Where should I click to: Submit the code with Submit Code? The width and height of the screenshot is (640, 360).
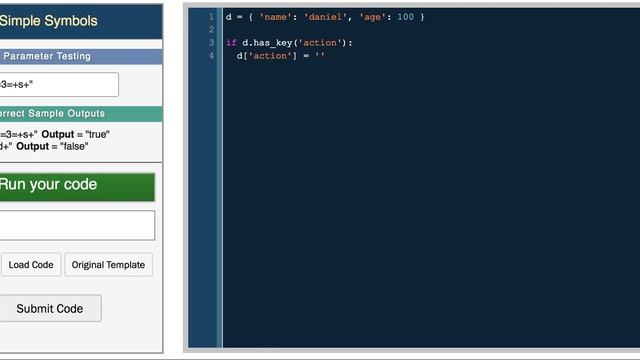point(50,309)
